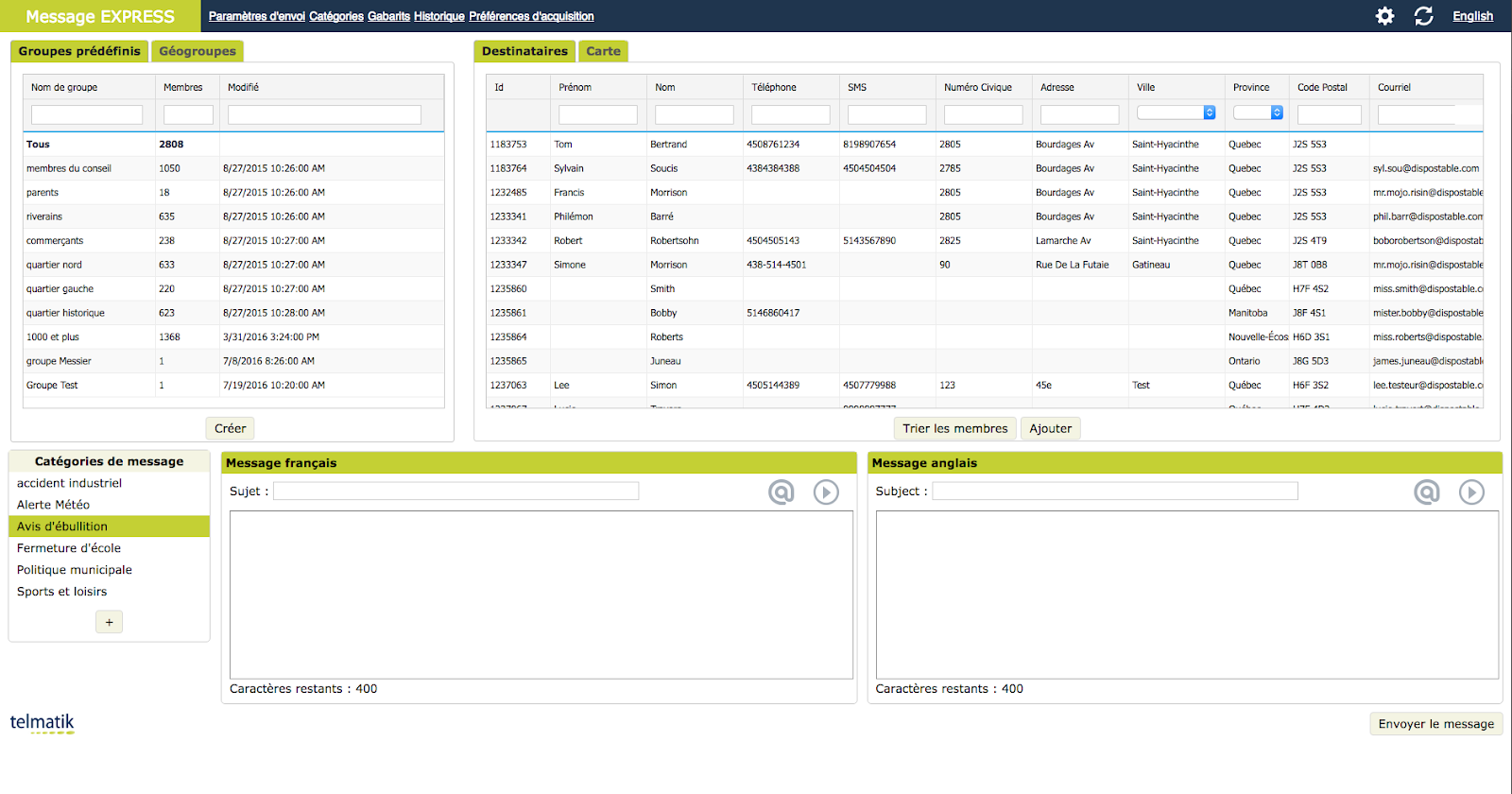Open the Historique menu item

tap(438, 16)
